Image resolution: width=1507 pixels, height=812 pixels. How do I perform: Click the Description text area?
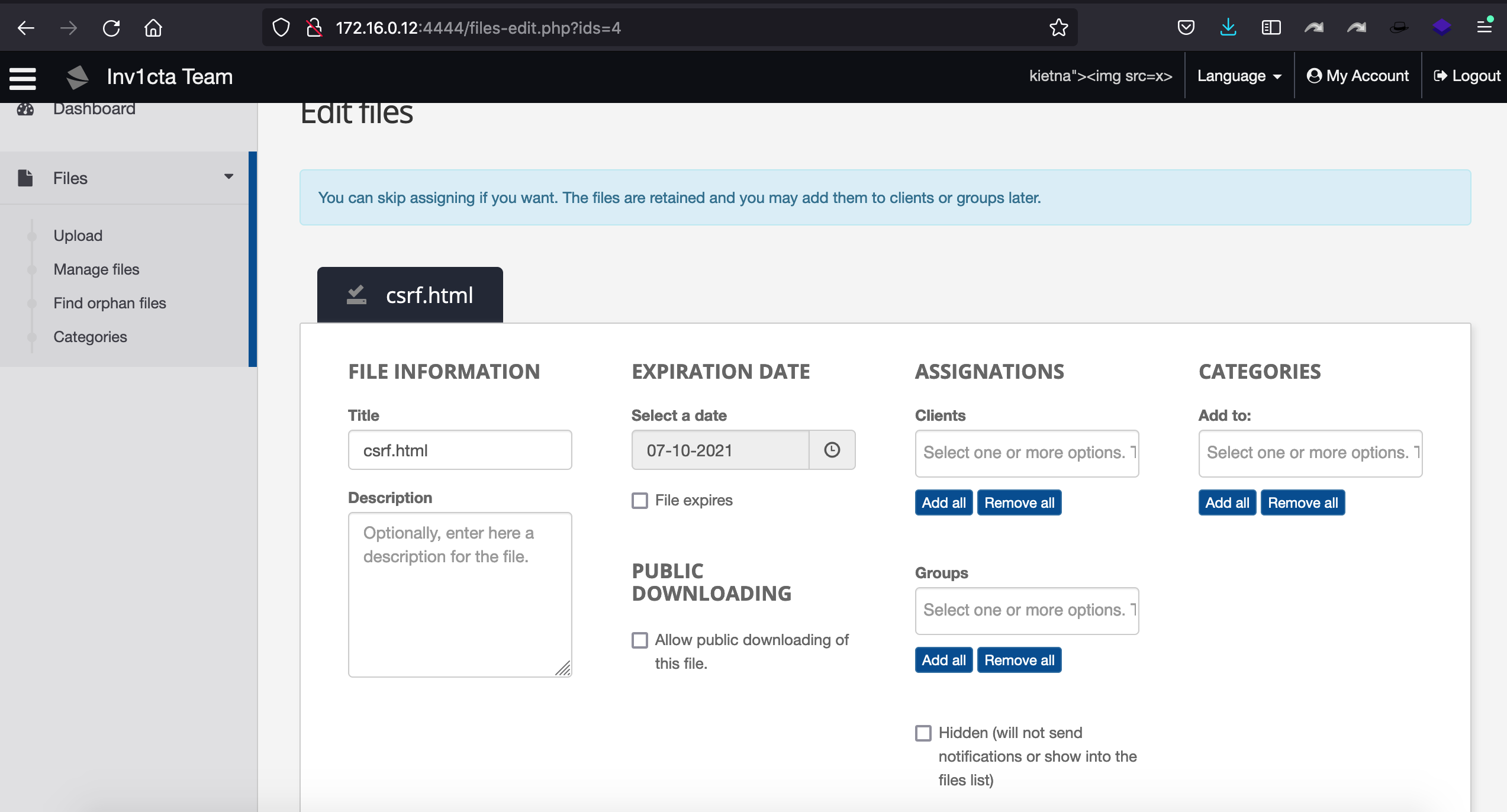tap(460, 594)
